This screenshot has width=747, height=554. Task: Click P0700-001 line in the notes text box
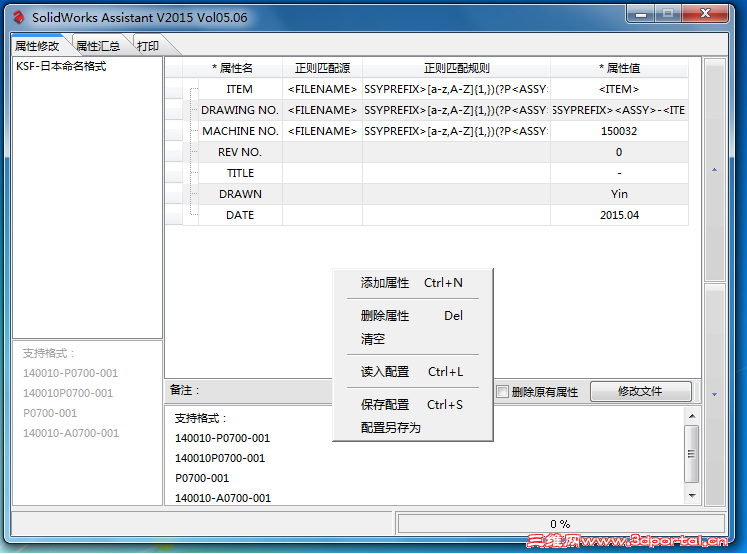point(202,478)
